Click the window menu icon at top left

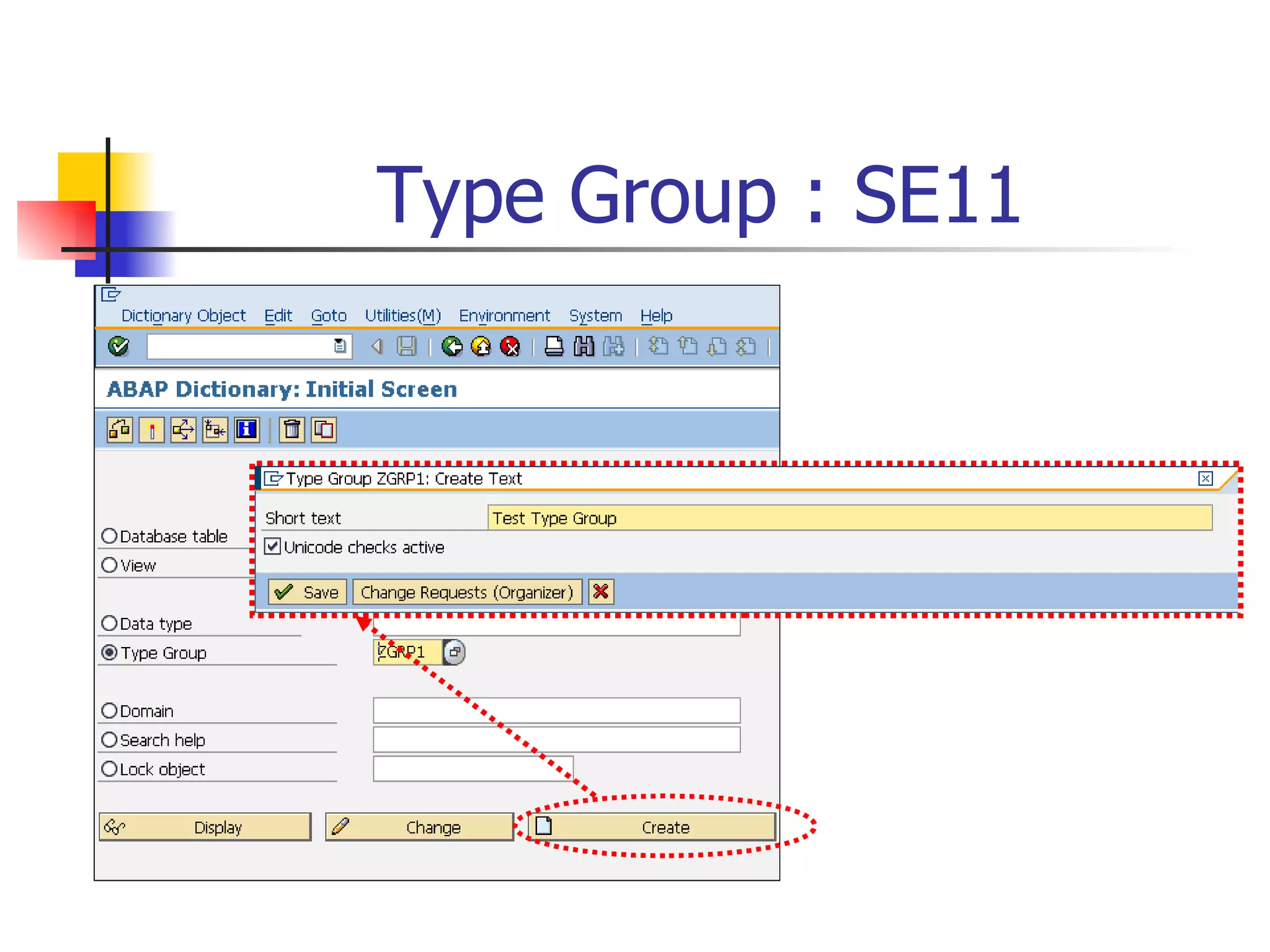coord(110,294)
